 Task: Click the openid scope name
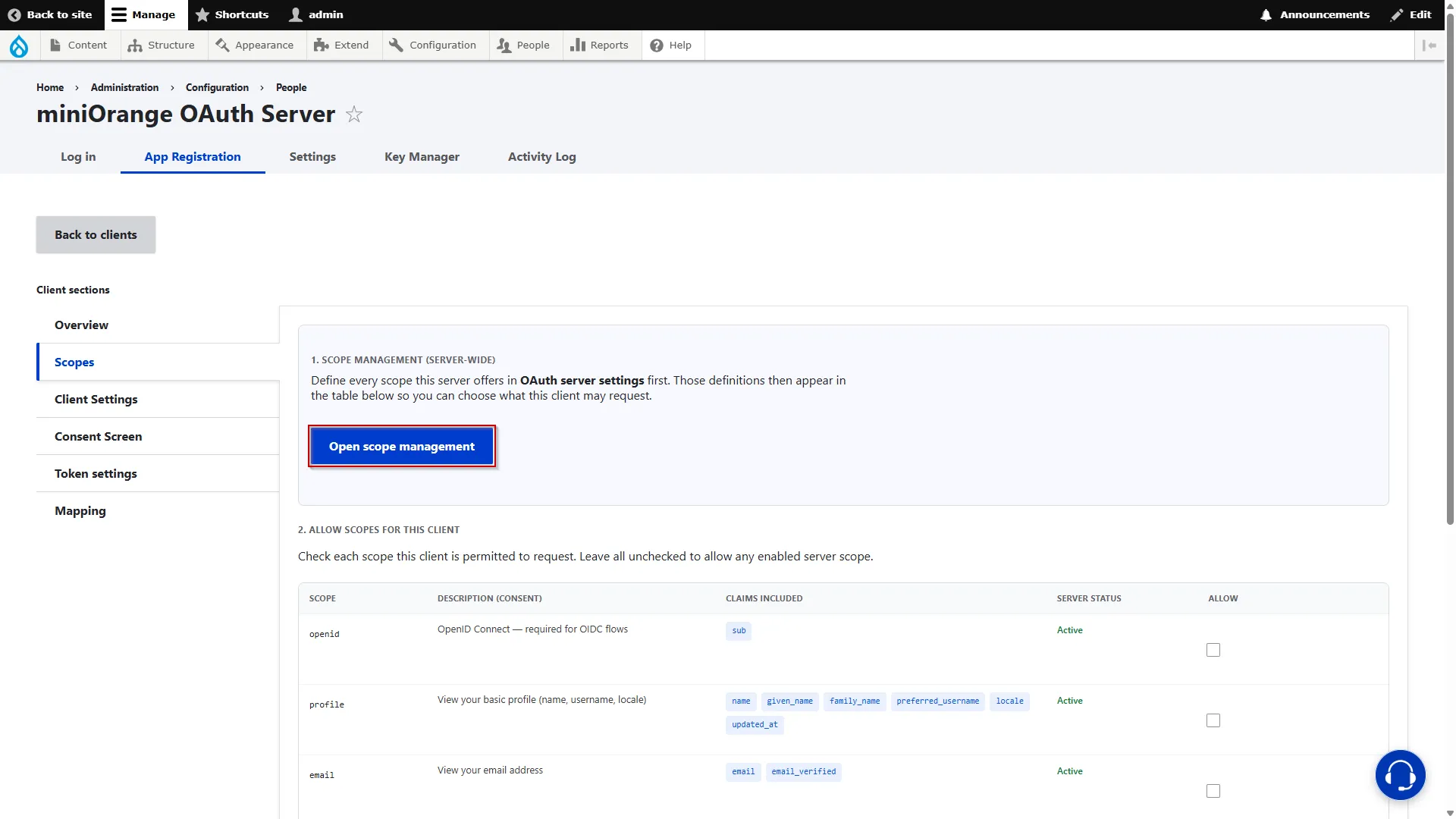[x=324, y=634]
